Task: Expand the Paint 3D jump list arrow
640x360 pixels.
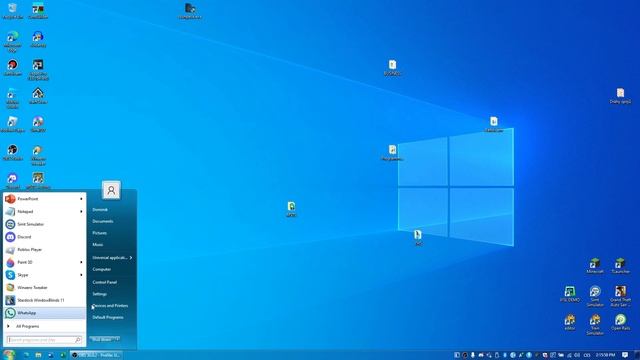Action: (x=81, y=262)
